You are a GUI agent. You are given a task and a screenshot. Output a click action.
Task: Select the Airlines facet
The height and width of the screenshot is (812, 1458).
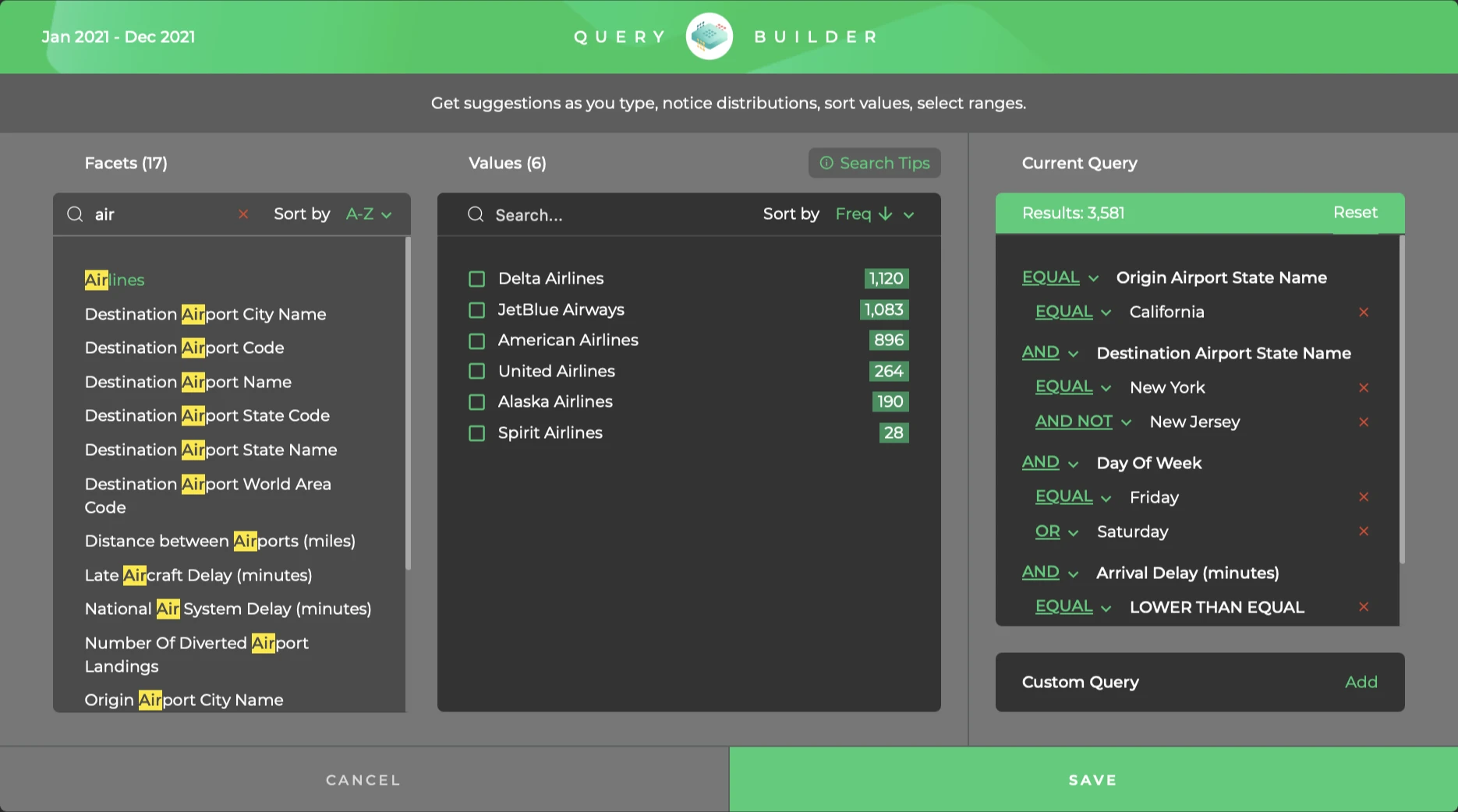pos(115,280)
